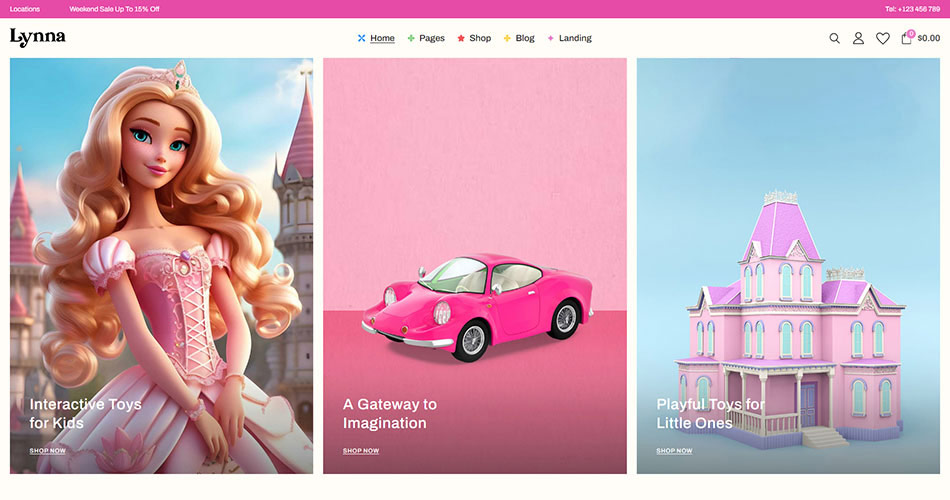Open the search icon in header

(834, 38)
